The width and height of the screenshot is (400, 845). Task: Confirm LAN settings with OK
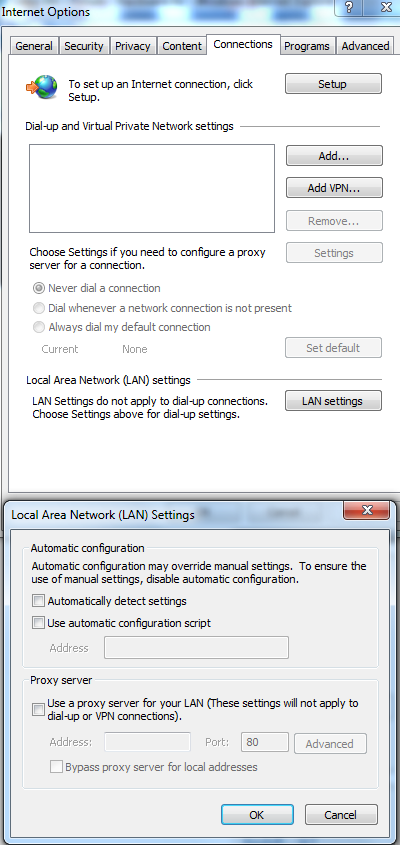coord(257,815)
